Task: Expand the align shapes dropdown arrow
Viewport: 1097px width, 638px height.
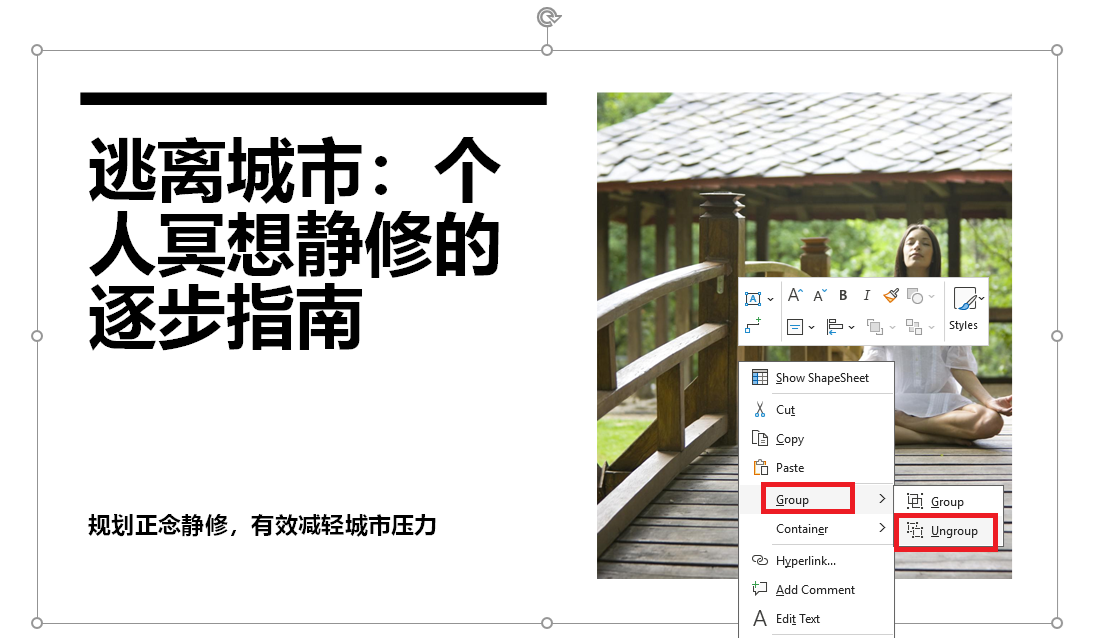Action: pyautogui.click(x=851, y=327)
